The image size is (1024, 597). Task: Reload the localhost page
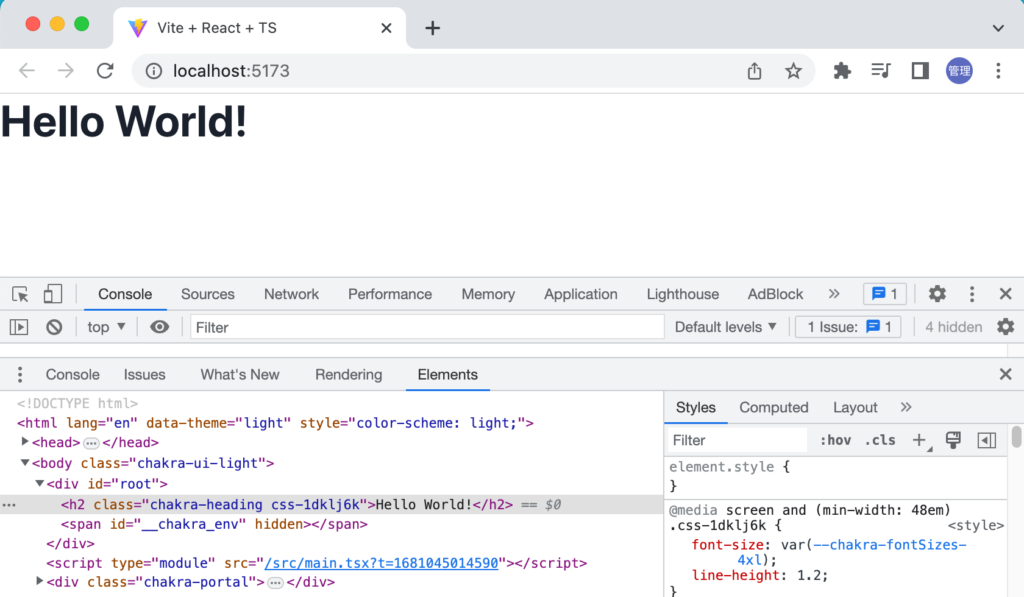pos(105,71)
